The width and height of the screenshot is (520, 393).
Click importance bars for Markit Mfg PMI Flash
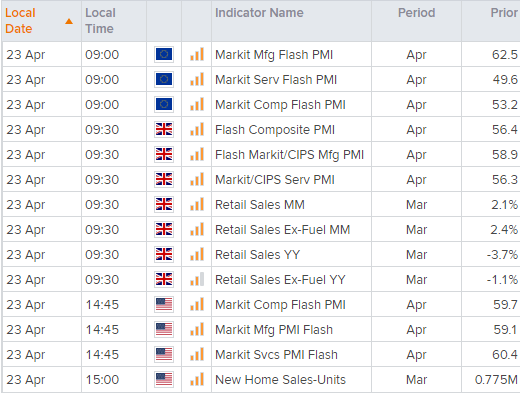coord(197,329)
